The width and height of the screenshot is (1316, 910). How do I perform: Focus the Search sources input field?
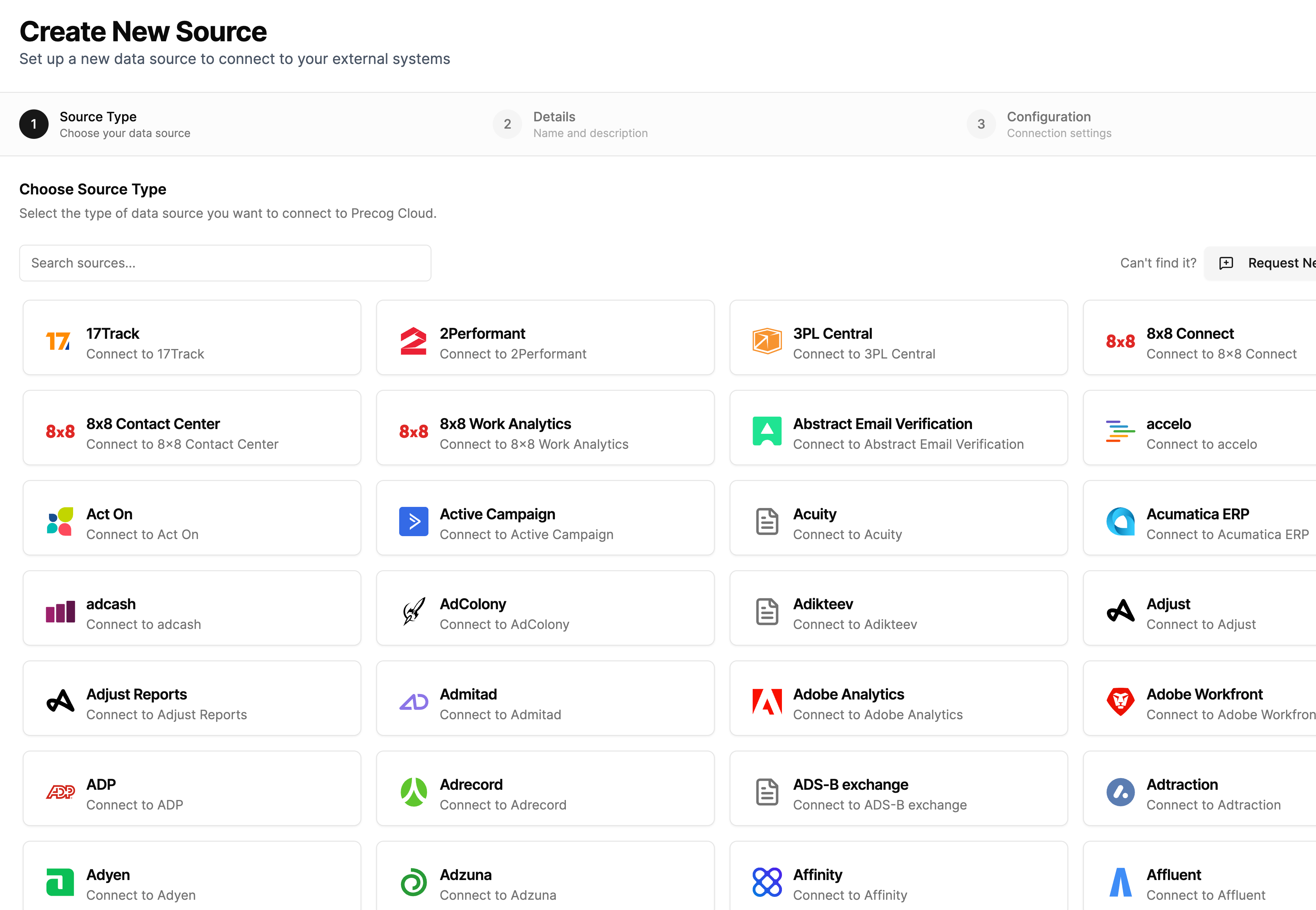(225, 263)
